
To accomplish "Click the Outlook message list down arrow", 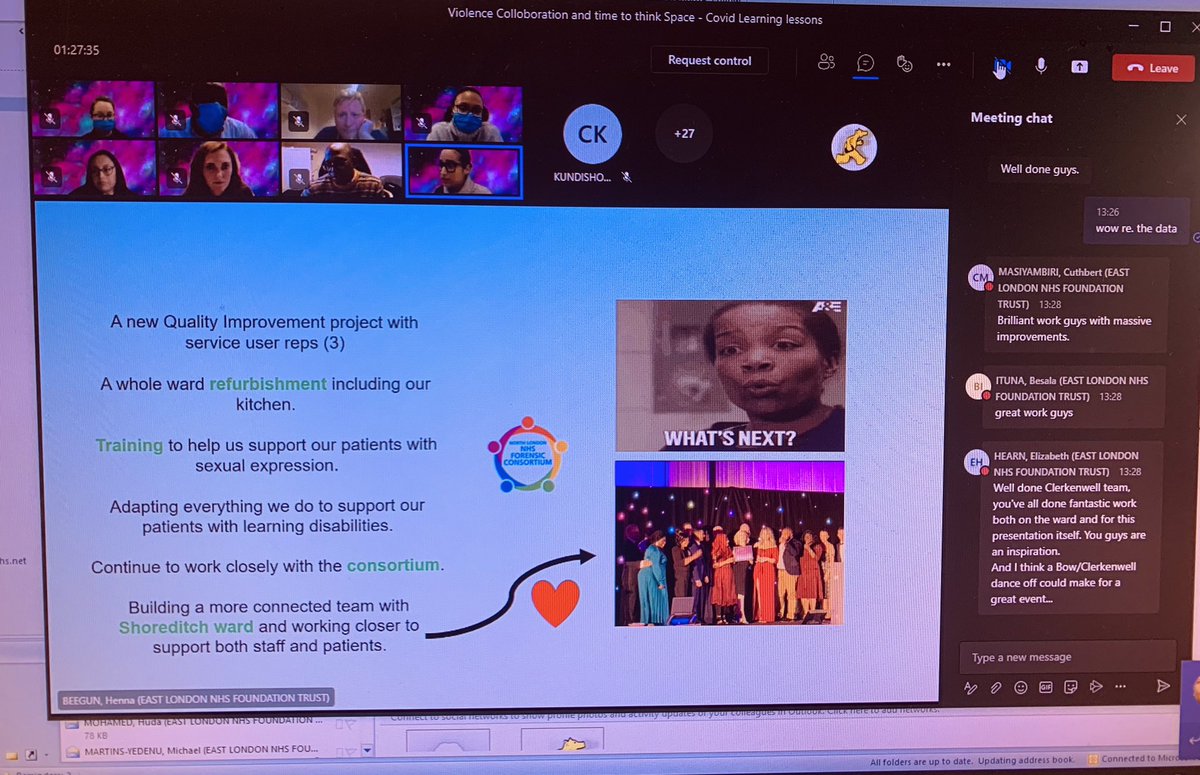I will click(367, 750).
